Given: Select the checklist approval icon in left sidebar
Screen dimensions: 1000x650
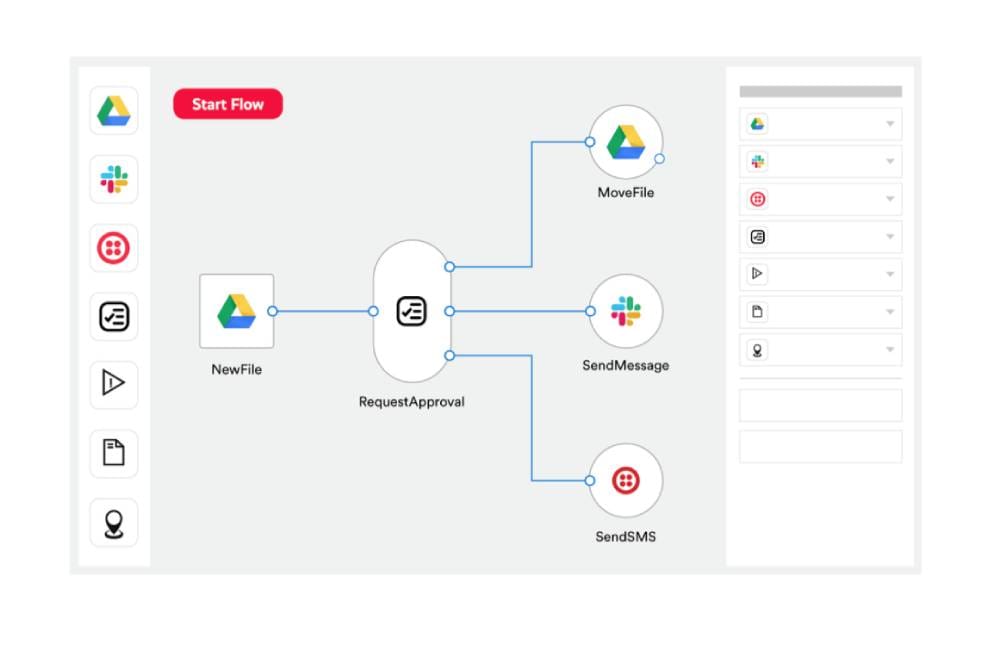Looking at the screenshot, I should [x=114, y=316].
